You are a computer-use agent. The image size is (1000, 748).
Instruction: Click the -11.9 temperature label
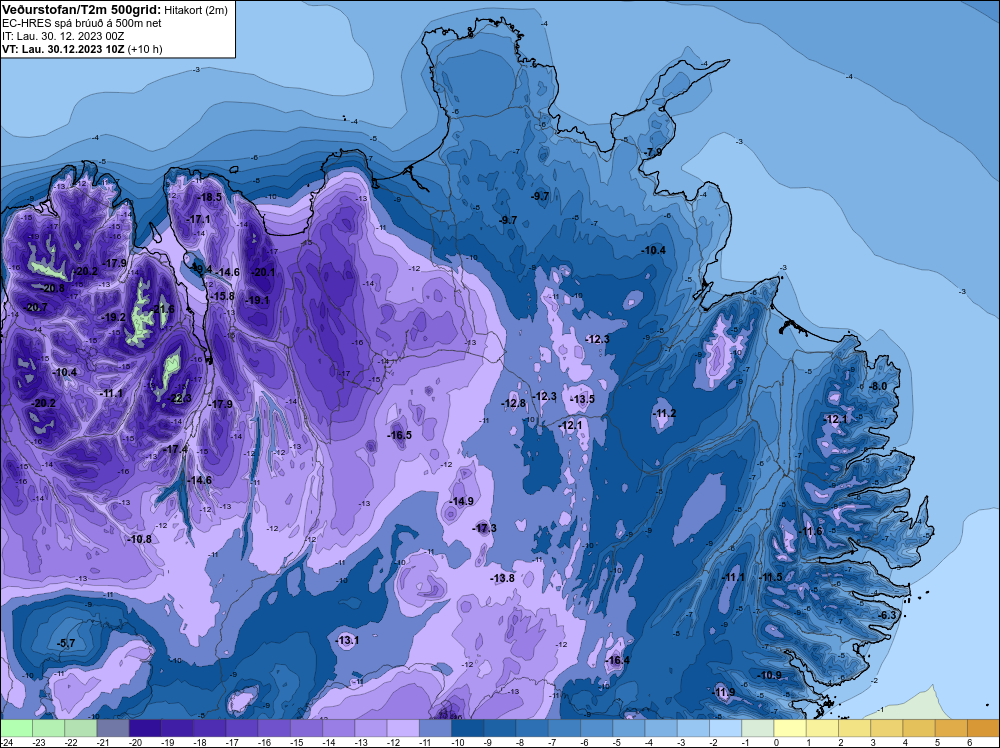click(723, 693)
